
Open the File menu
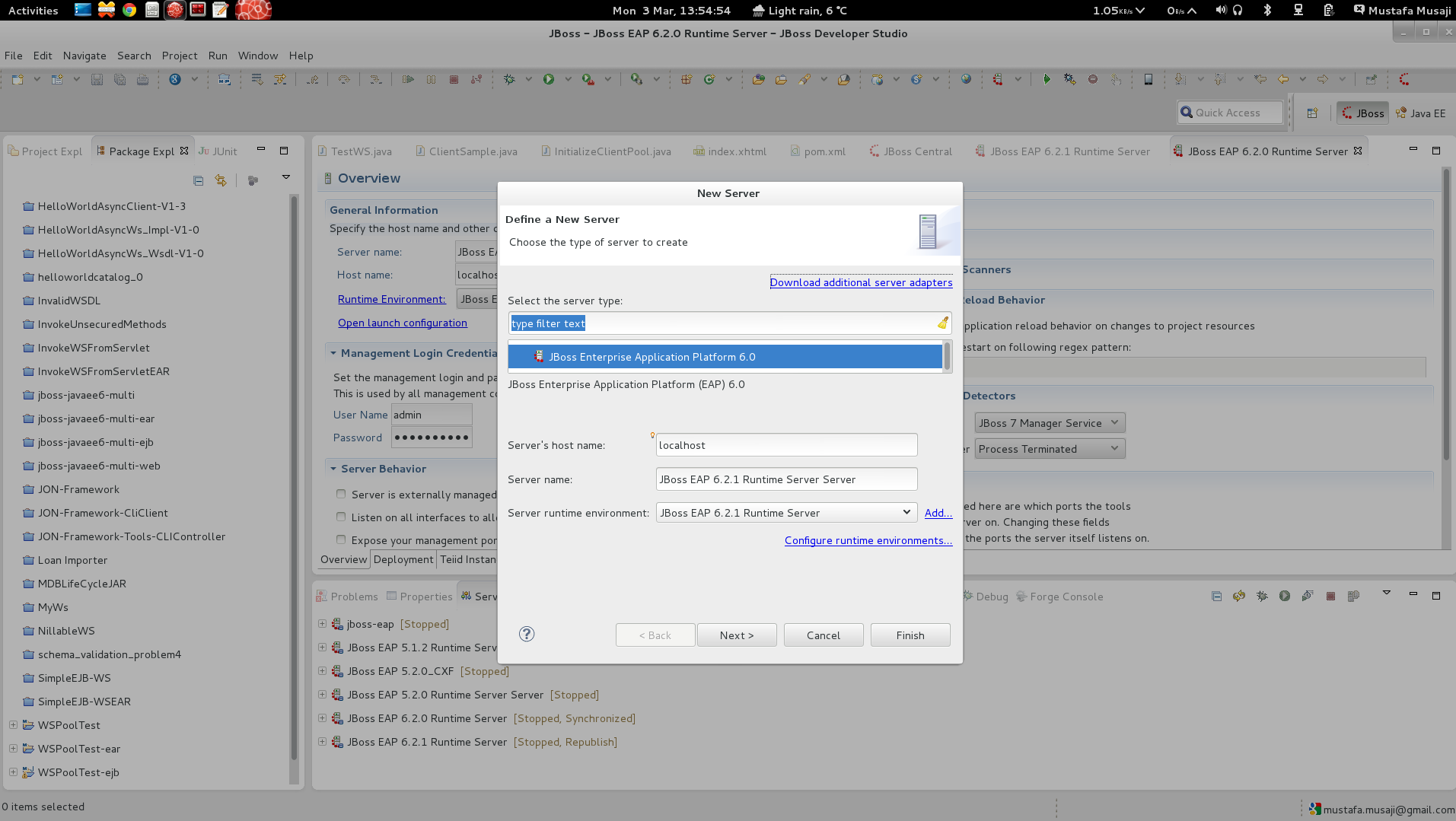coord(14,56)
